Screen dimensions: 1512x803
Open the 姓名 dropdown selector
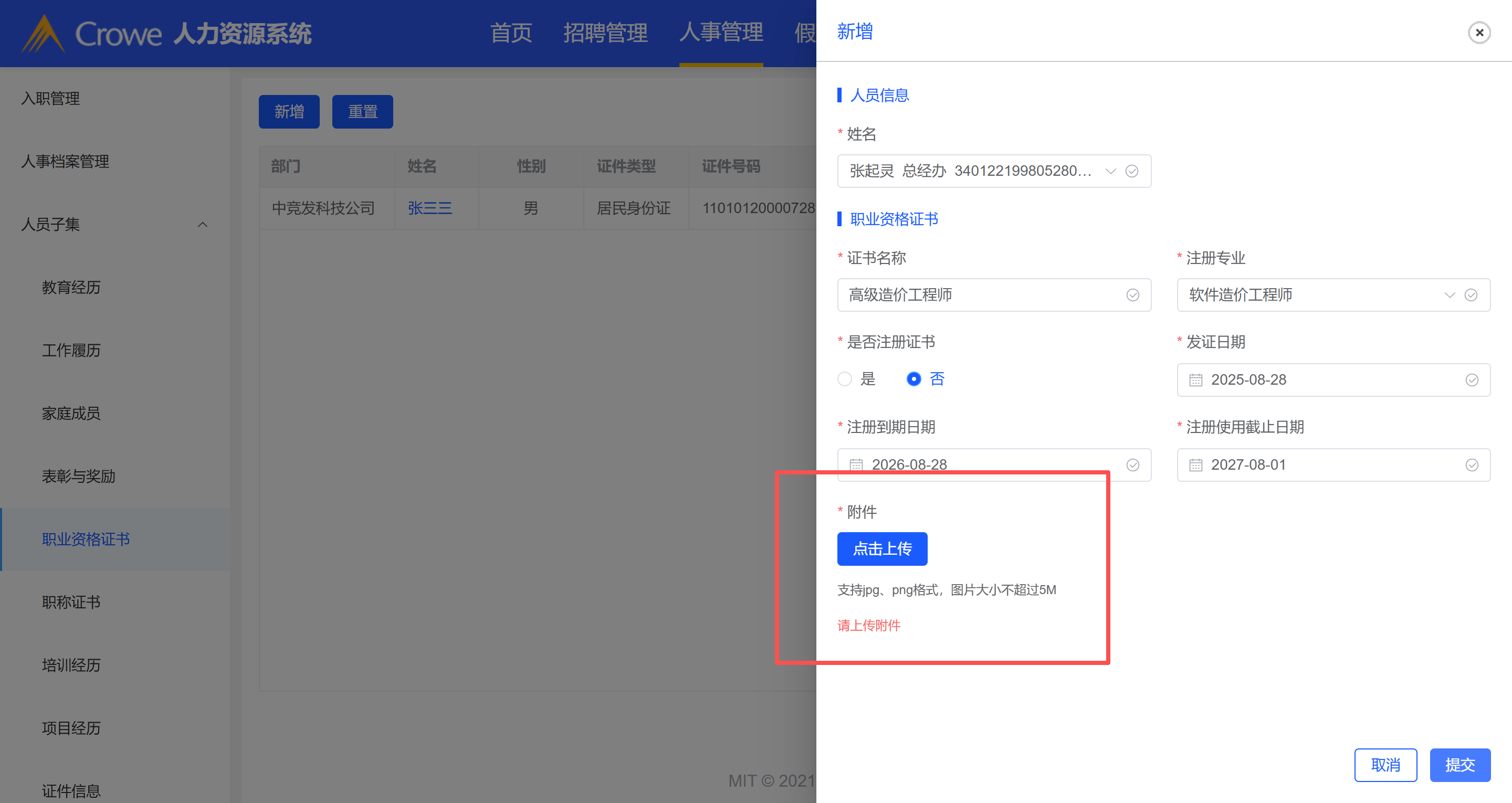(1110, 171)
